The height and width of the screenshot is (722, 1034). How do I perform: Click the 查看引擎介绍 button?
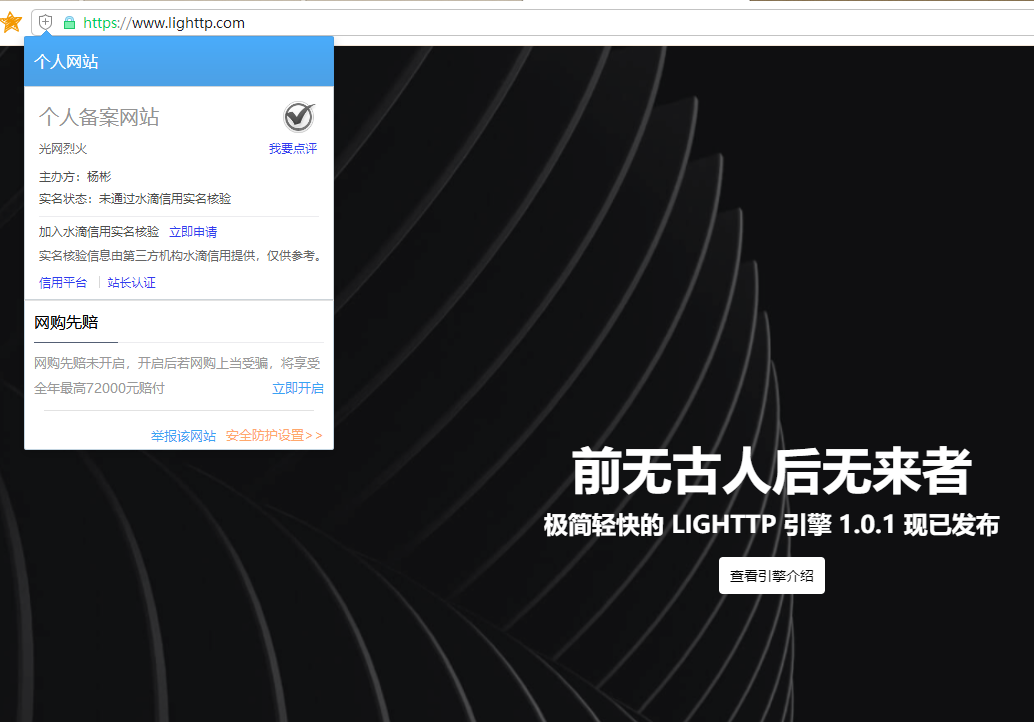[x=772, y=576]
